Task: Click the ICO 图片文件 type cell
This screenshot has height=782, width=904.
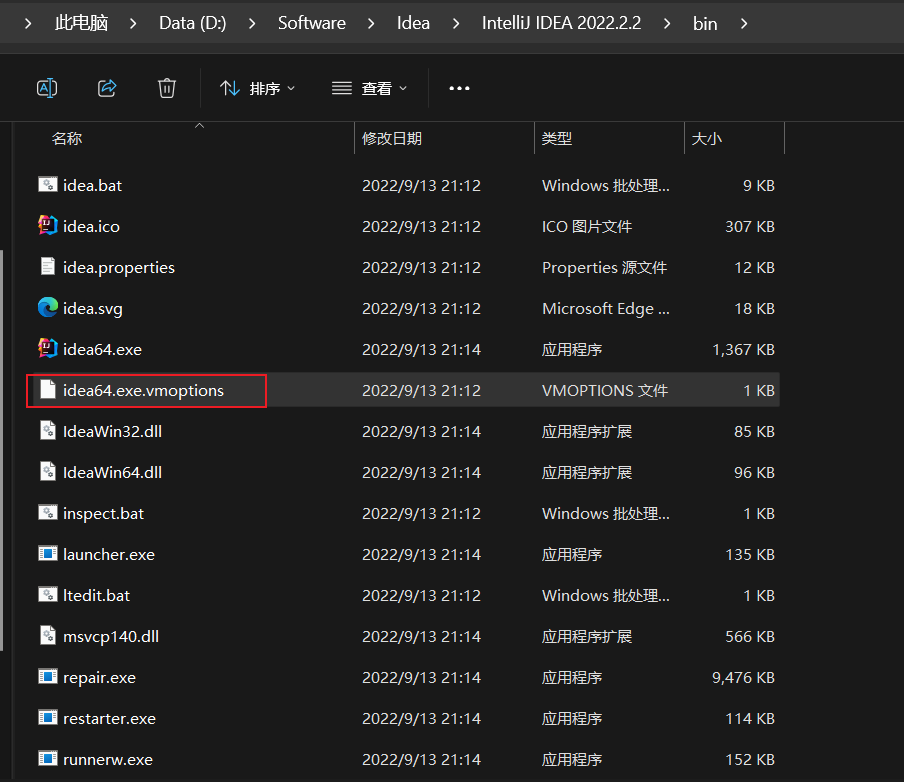Action: 587,226
